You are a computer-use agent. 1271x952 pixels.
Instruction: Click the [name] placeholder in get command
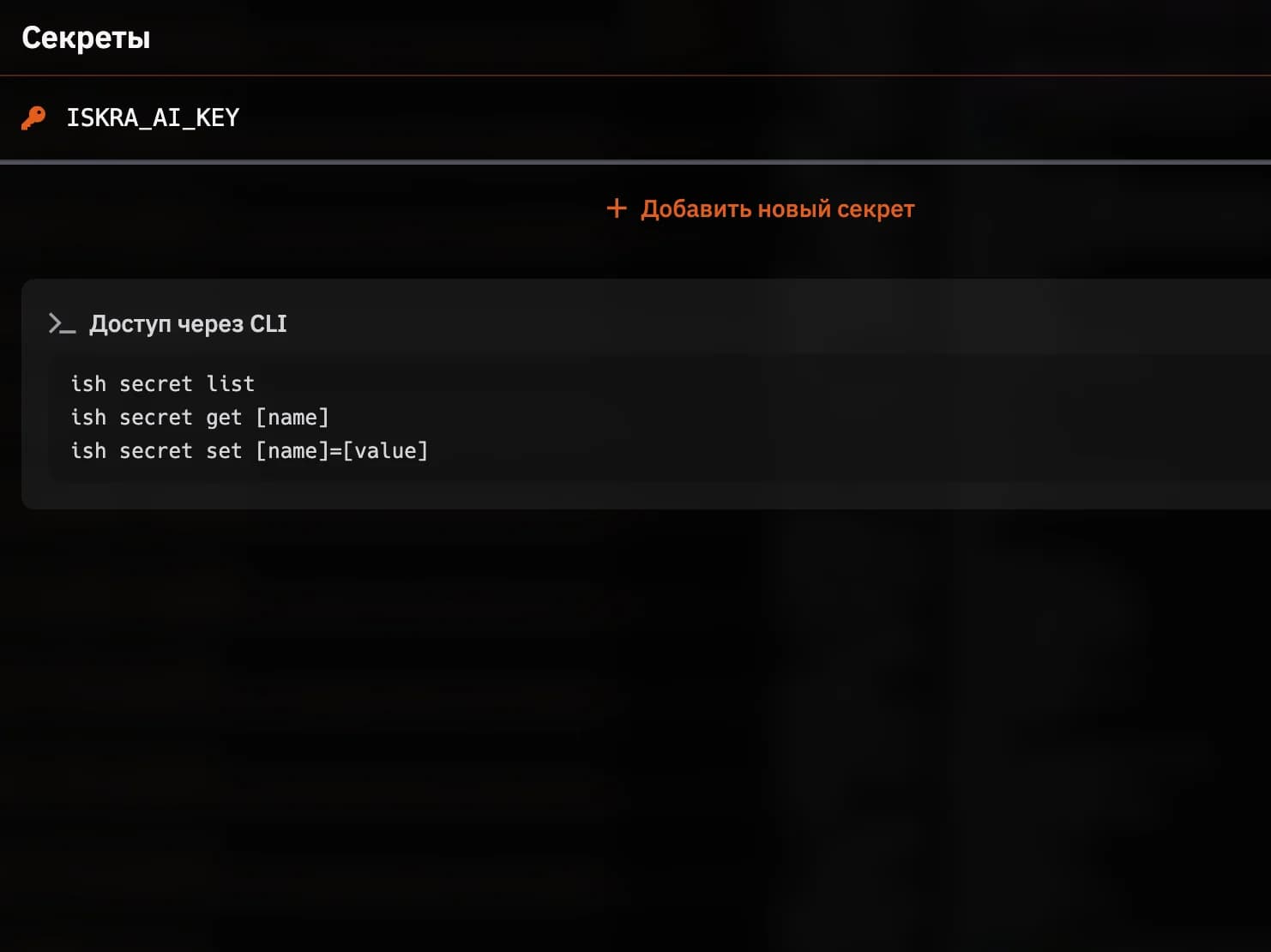point(292,417)
